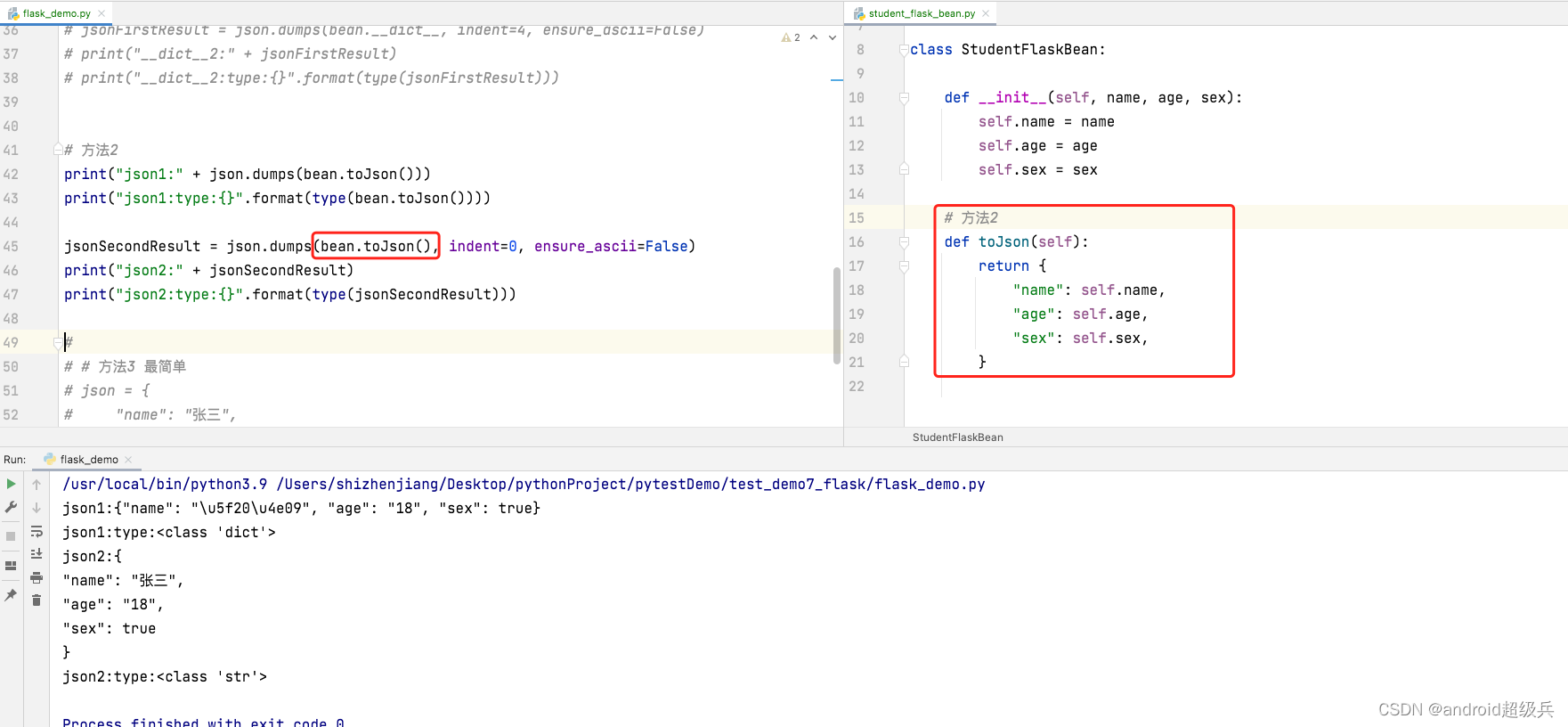Click the blue marker stripe on the left editor's right edge

[837, 79]
